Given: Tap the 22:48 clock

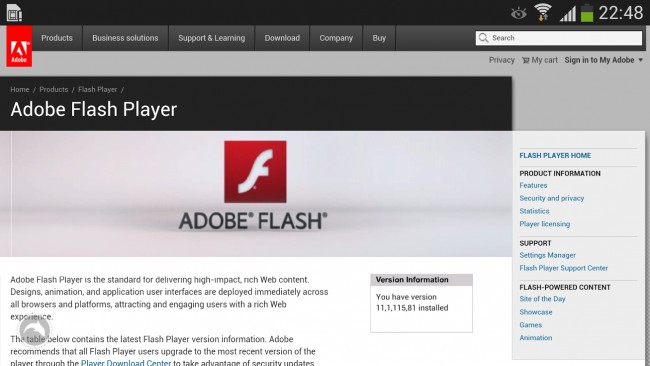Looking at the screenshot, I should click(x=621, y=12).
